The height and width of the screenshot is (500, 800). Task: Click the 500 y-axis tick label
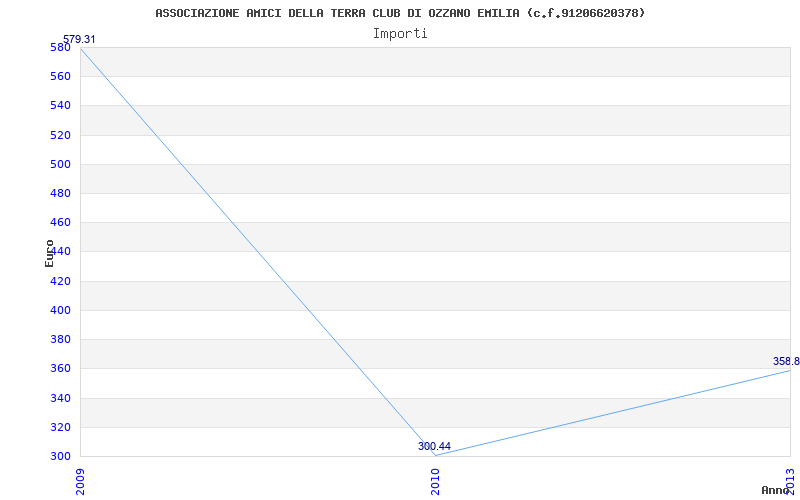61,164
